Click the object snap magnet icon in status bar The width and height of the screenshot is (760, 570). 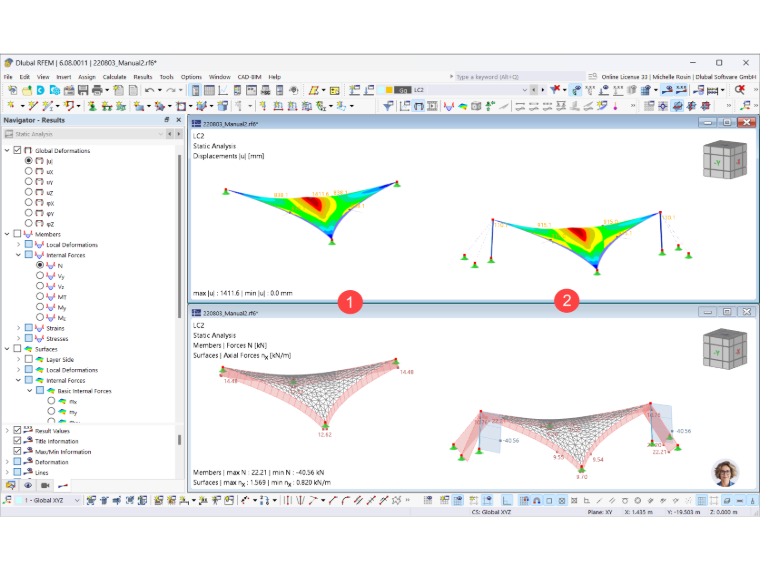tap(537, 500)
